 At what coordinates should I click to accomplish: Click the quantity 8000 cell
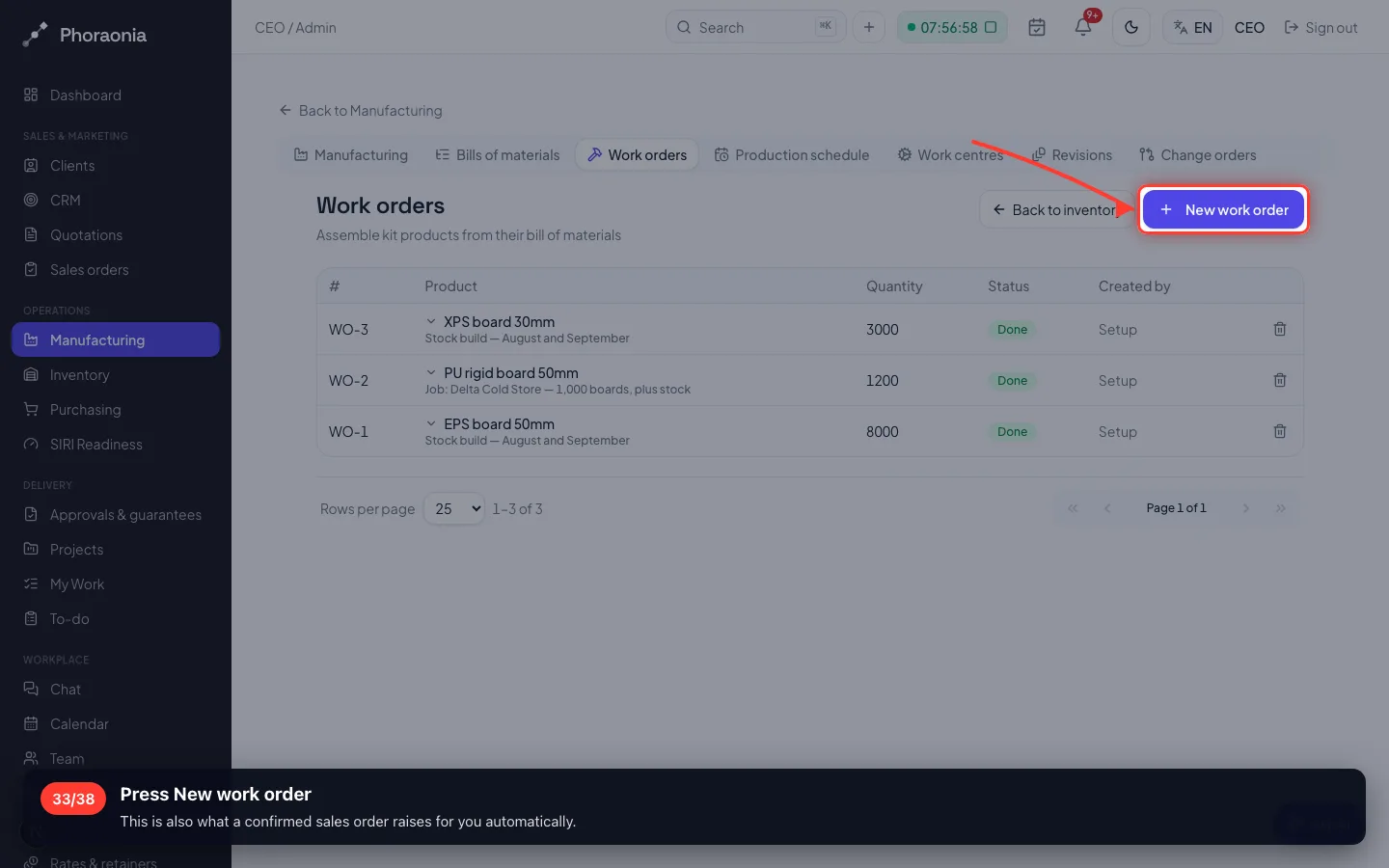click(882, 431)
